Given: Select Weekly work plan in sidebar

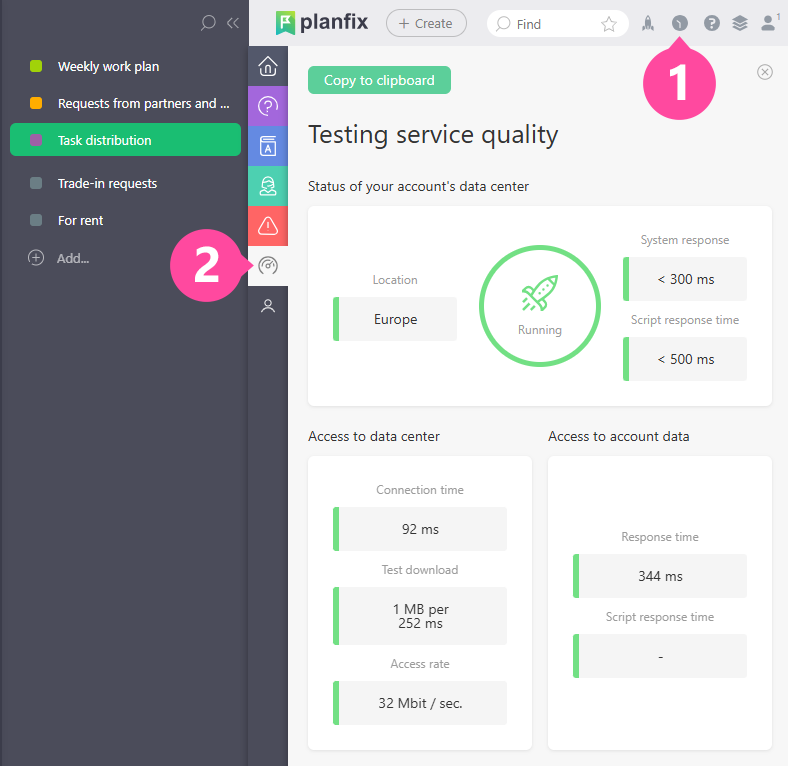Looking at the screenshot, I should (x=108, y=67).
